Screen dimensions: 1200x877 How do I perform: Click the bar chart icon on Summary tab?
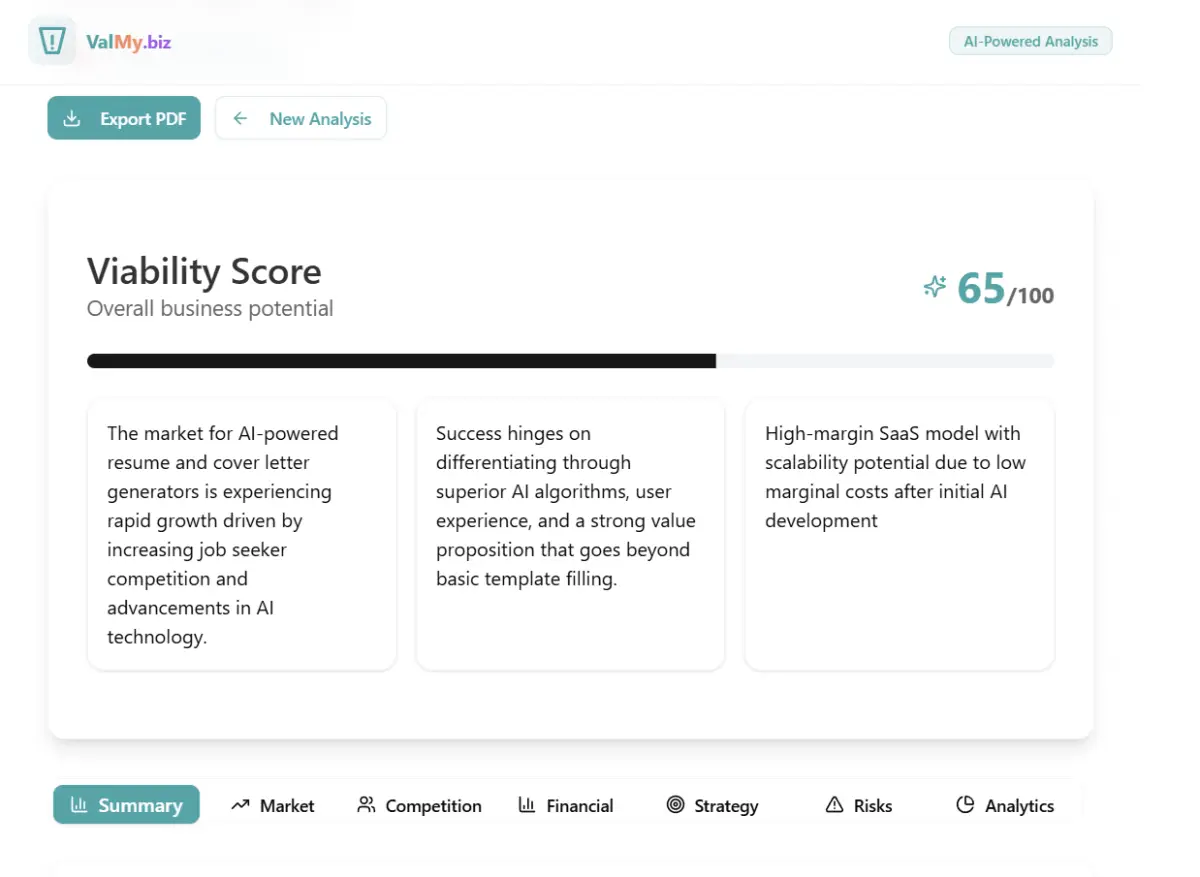78,805
